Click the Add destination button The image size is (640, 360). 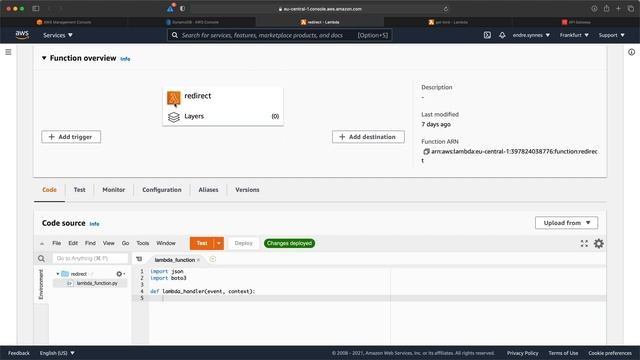[x=368, y=137]
